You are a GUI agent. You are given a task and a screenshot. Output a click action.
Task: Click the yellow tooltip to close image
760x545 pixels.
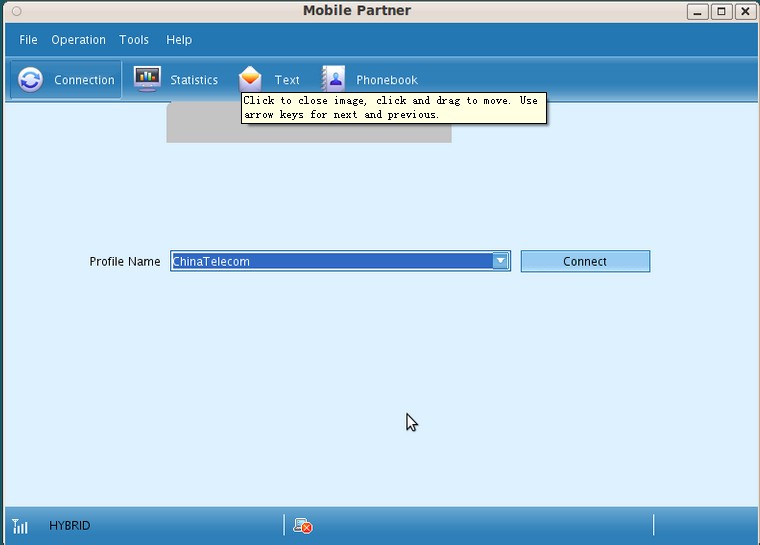coord(394,107)
